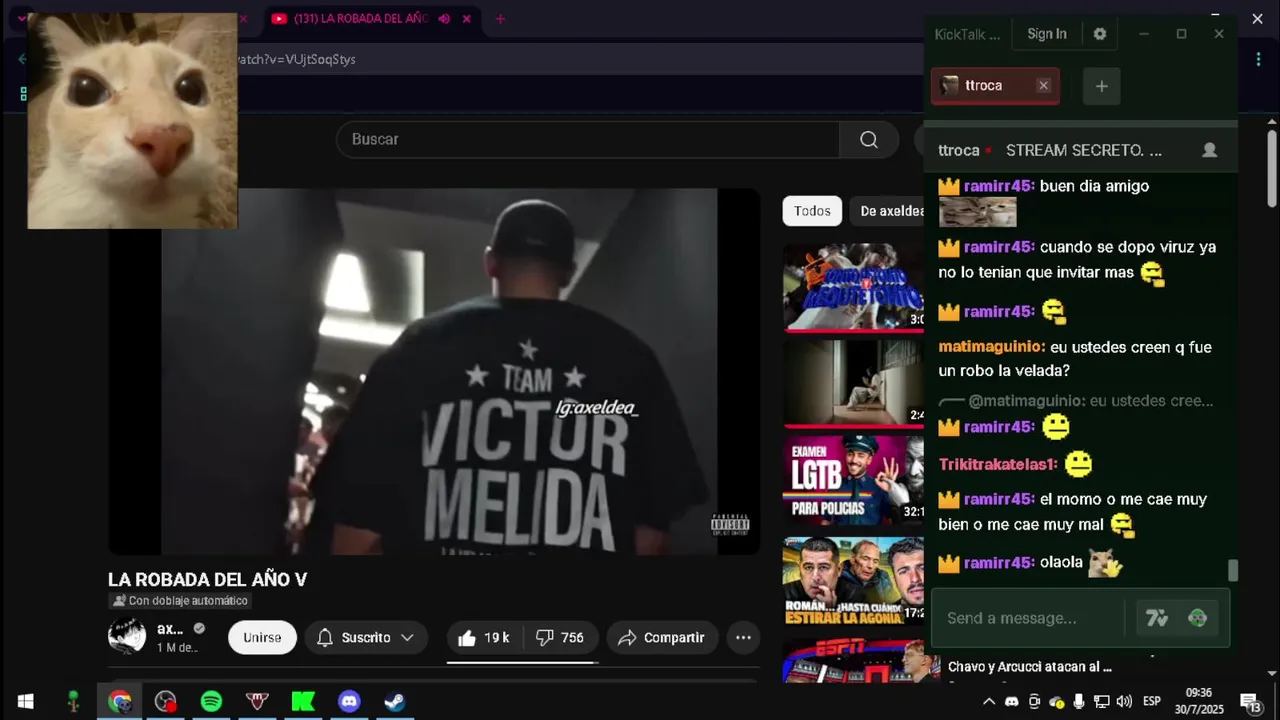Open the Chrome three-dot menu
The height and width of the screenshot is (720, 1280).
[1258, 60]
